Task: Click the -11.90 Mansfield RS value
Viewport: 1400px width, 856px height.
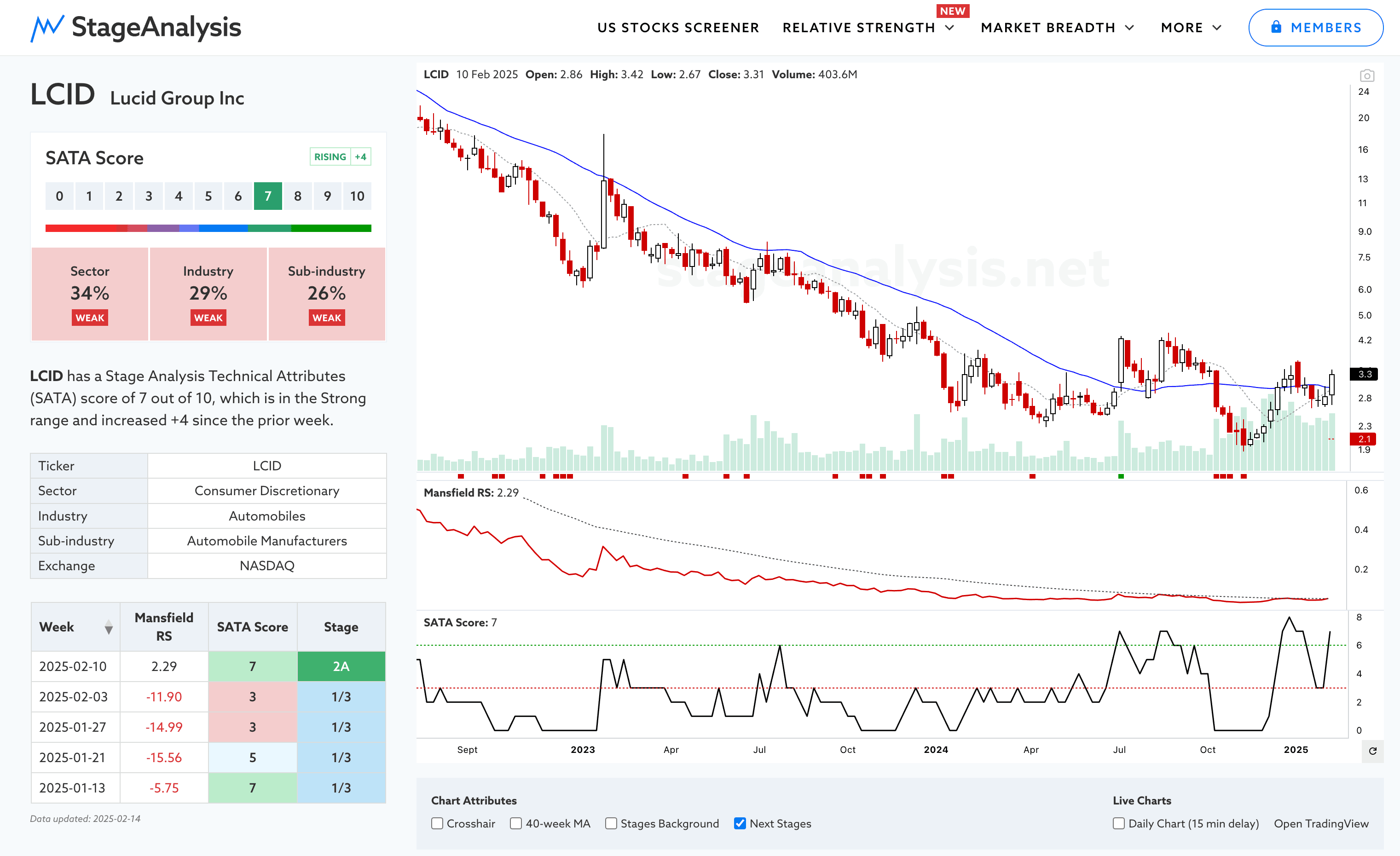Action: click(164, 697)
